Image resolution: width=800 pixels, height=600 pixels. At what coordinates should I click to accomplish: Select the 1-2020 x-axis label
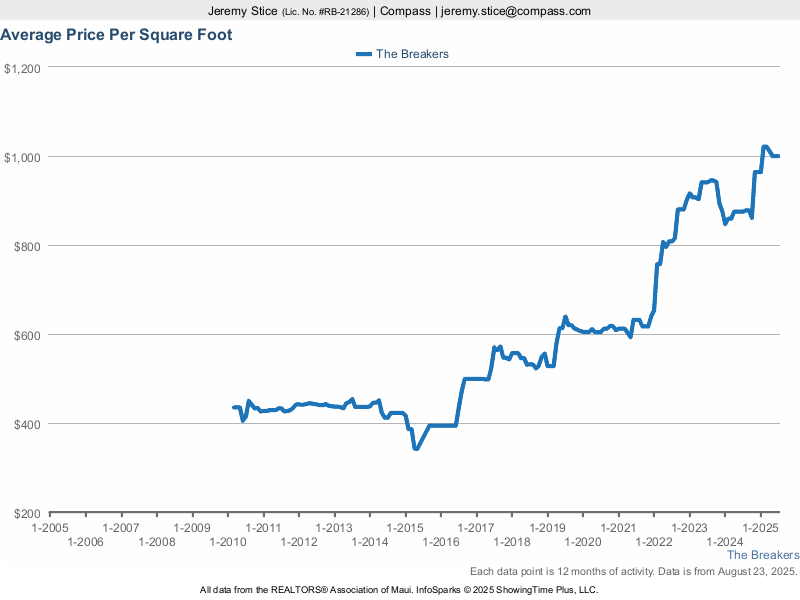click(x=582, y=541)
